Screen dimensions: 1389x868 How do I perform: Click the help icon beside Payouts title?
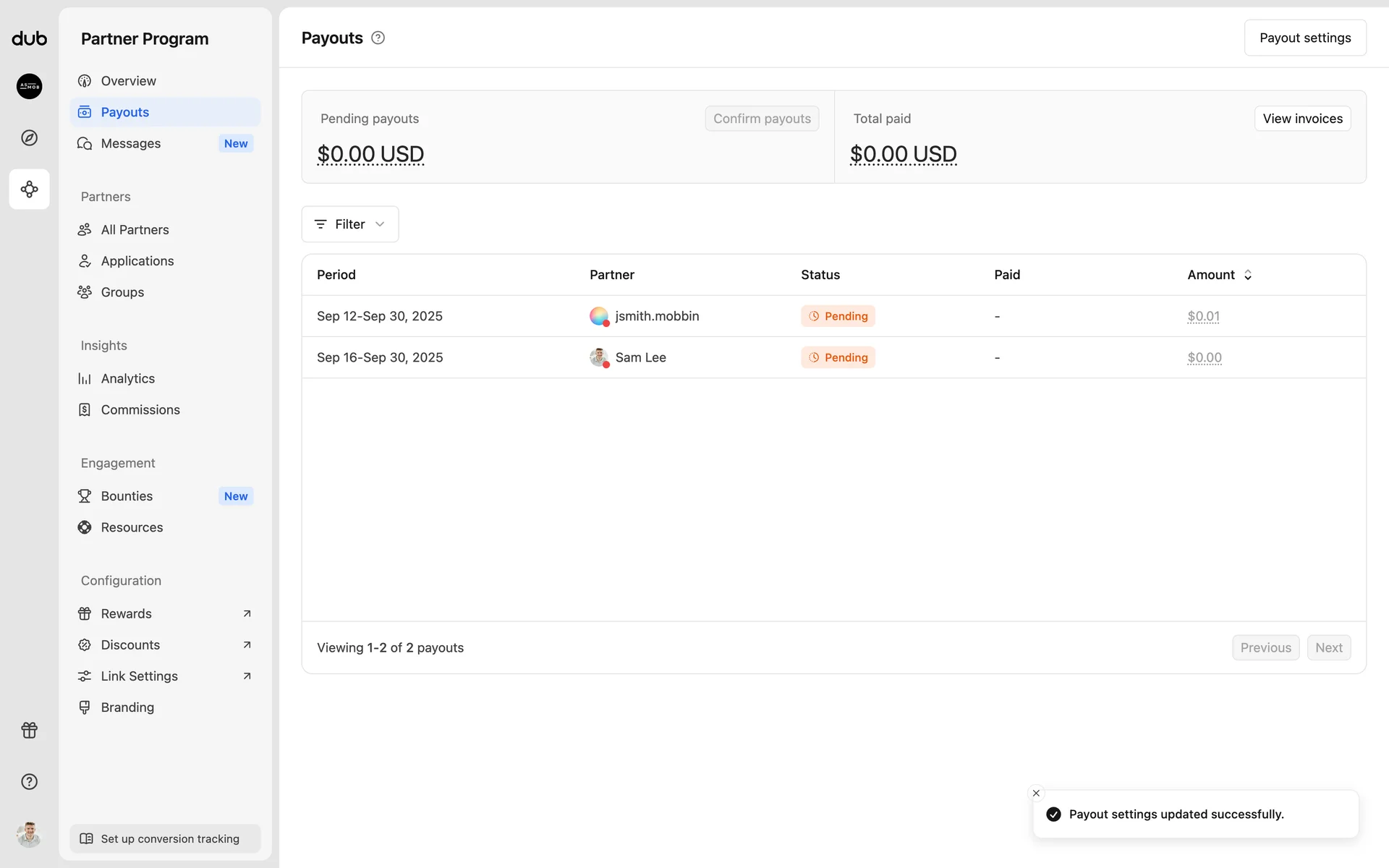point(378,38)
